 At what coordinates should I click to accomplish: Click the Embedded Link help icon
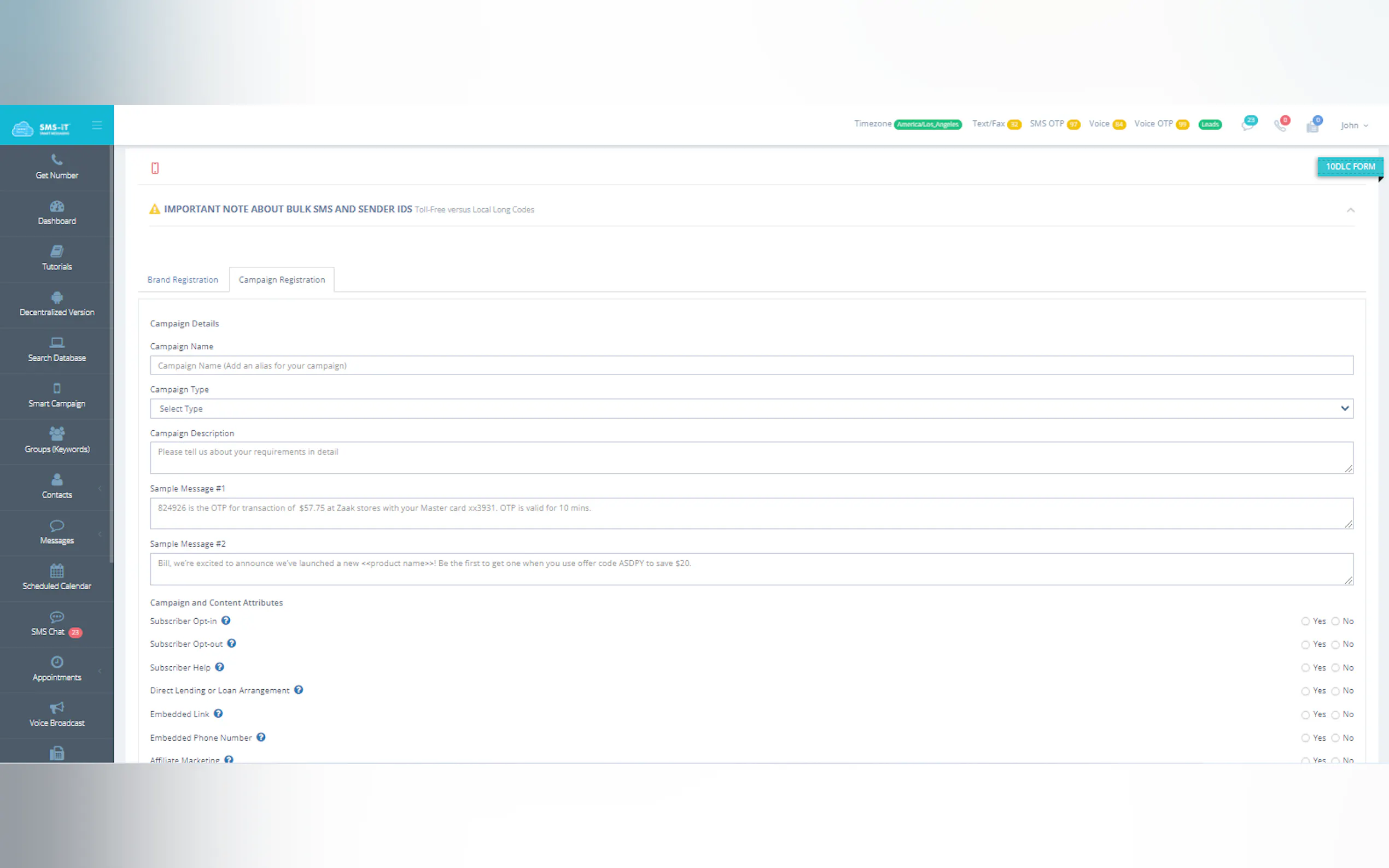pyautogui.click(x=218, y=713)
